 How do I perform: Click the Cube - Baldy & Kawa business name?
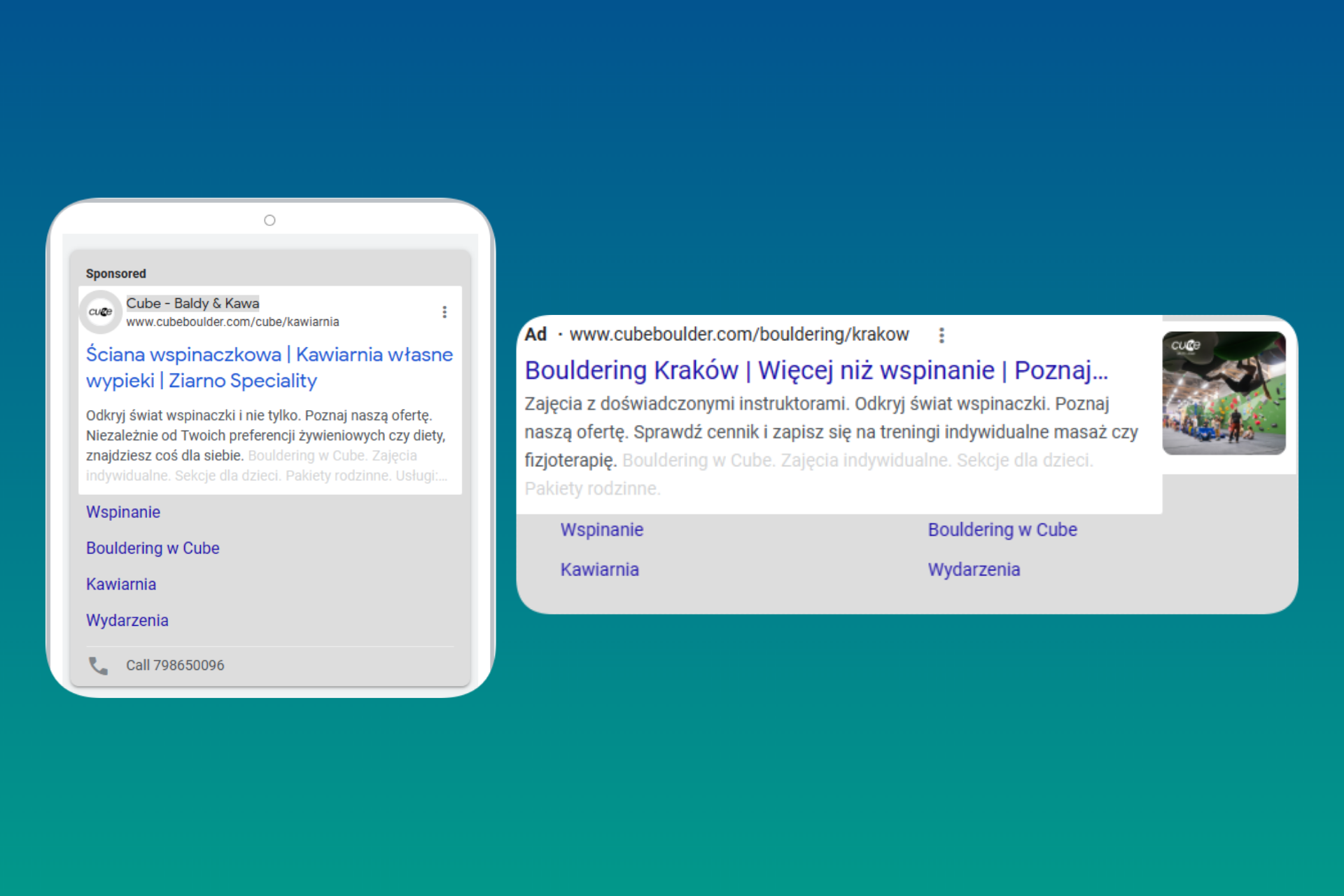pyautogui.click(x=192, y=303)
